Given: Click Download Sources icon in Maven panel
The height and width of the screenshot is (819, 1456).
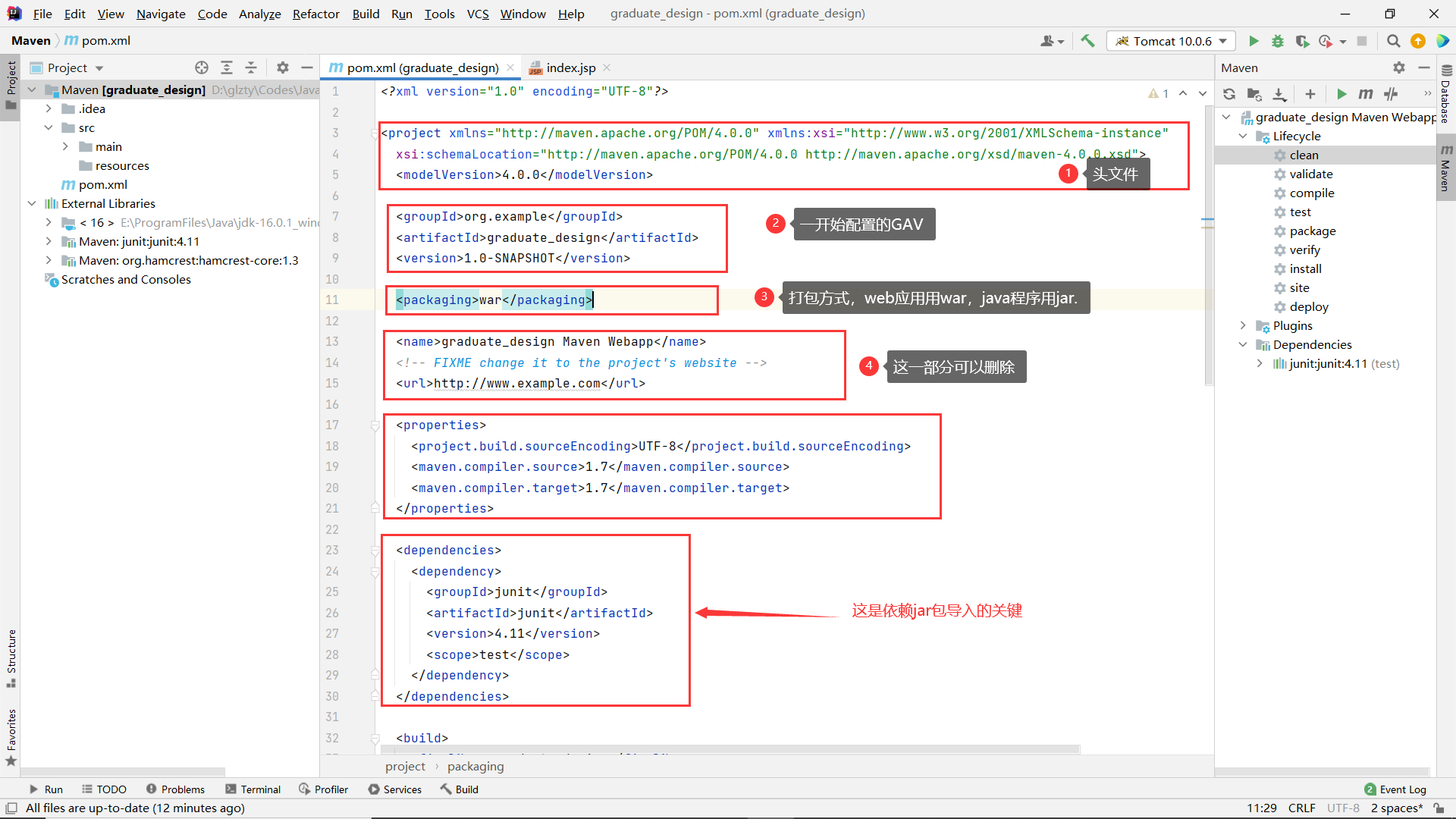Looking at the screenshot, I should tap(1279, 94).
